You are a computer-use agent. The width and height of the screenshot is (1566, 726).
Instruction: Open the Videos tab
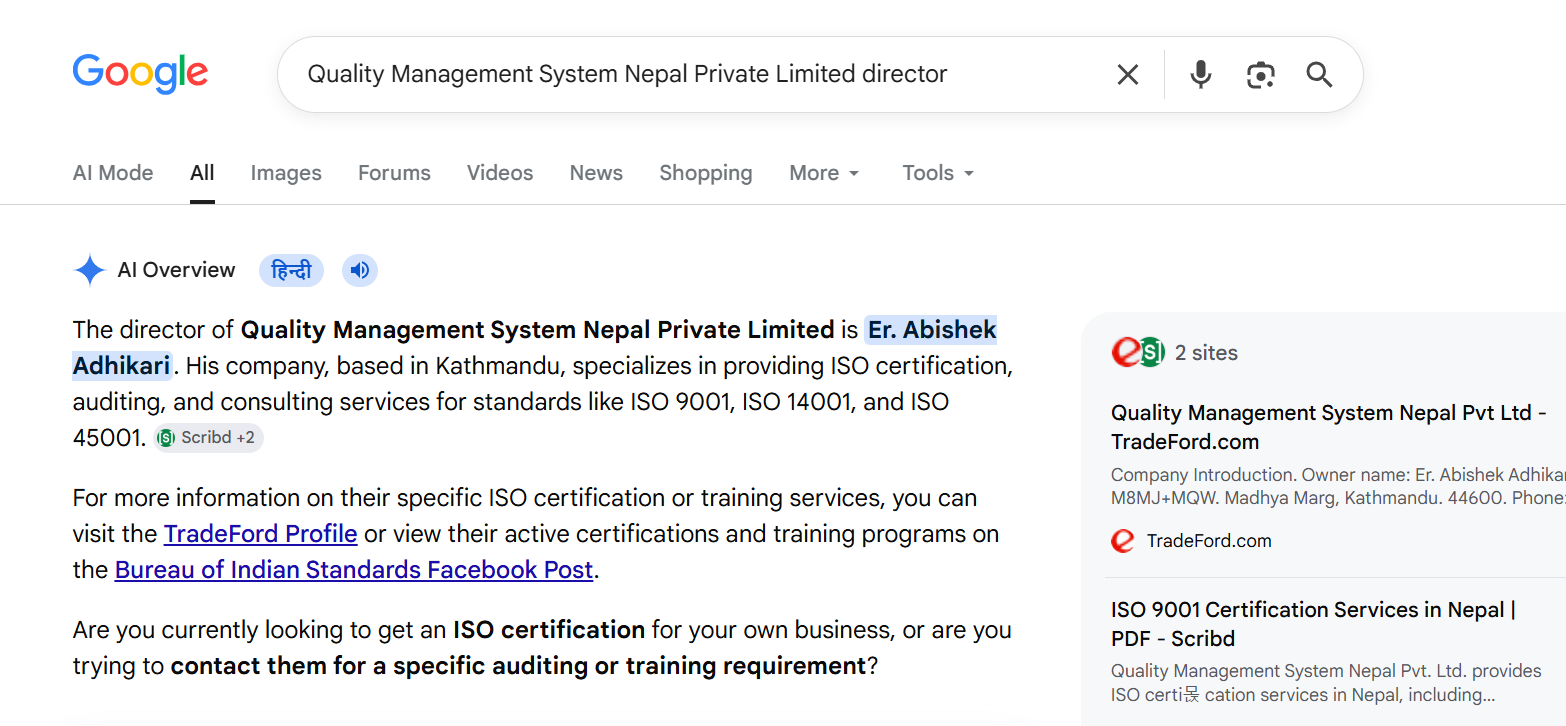[500, 173]
